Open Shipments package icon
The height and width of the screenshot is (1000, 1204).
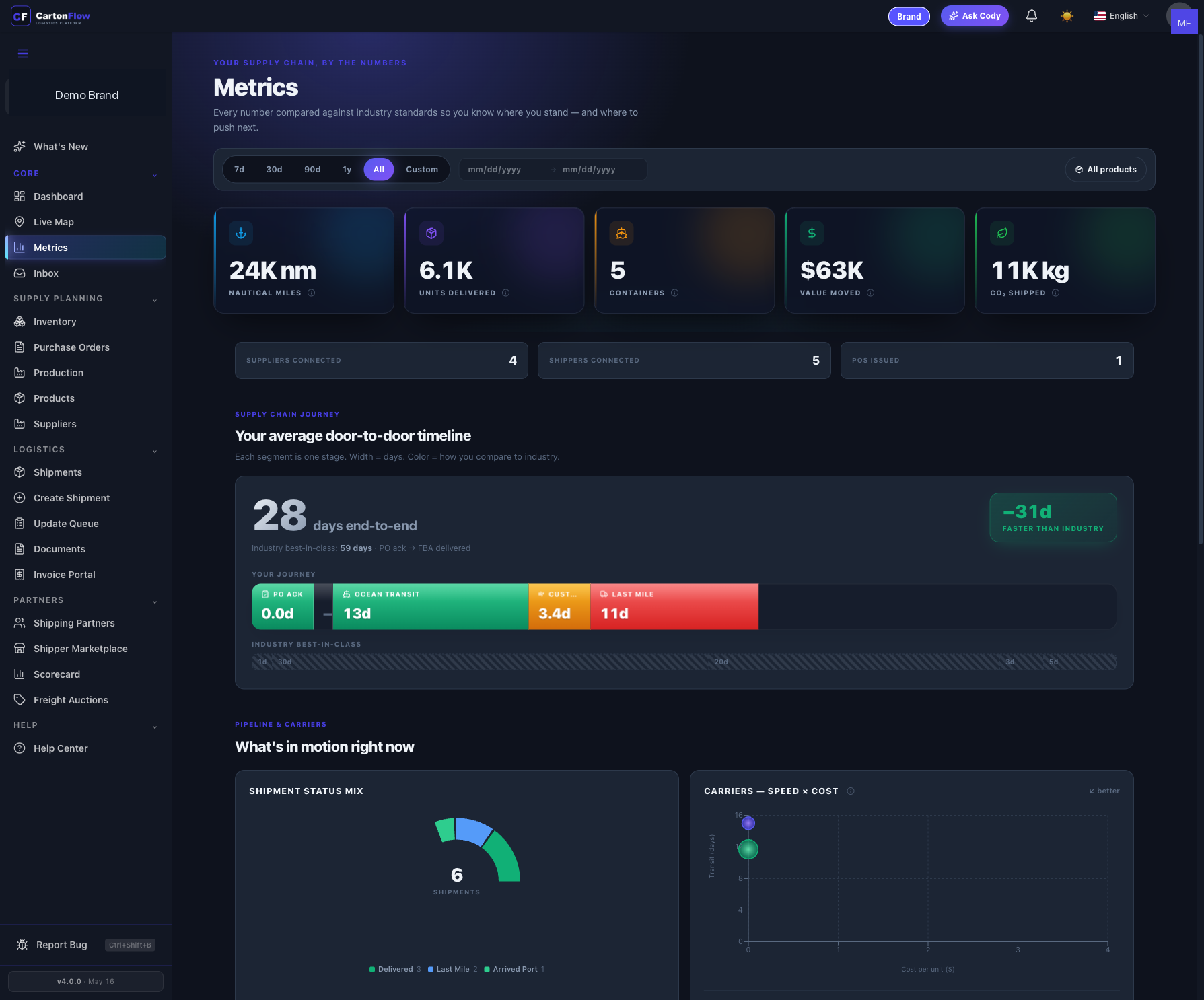tap(20, 472)
